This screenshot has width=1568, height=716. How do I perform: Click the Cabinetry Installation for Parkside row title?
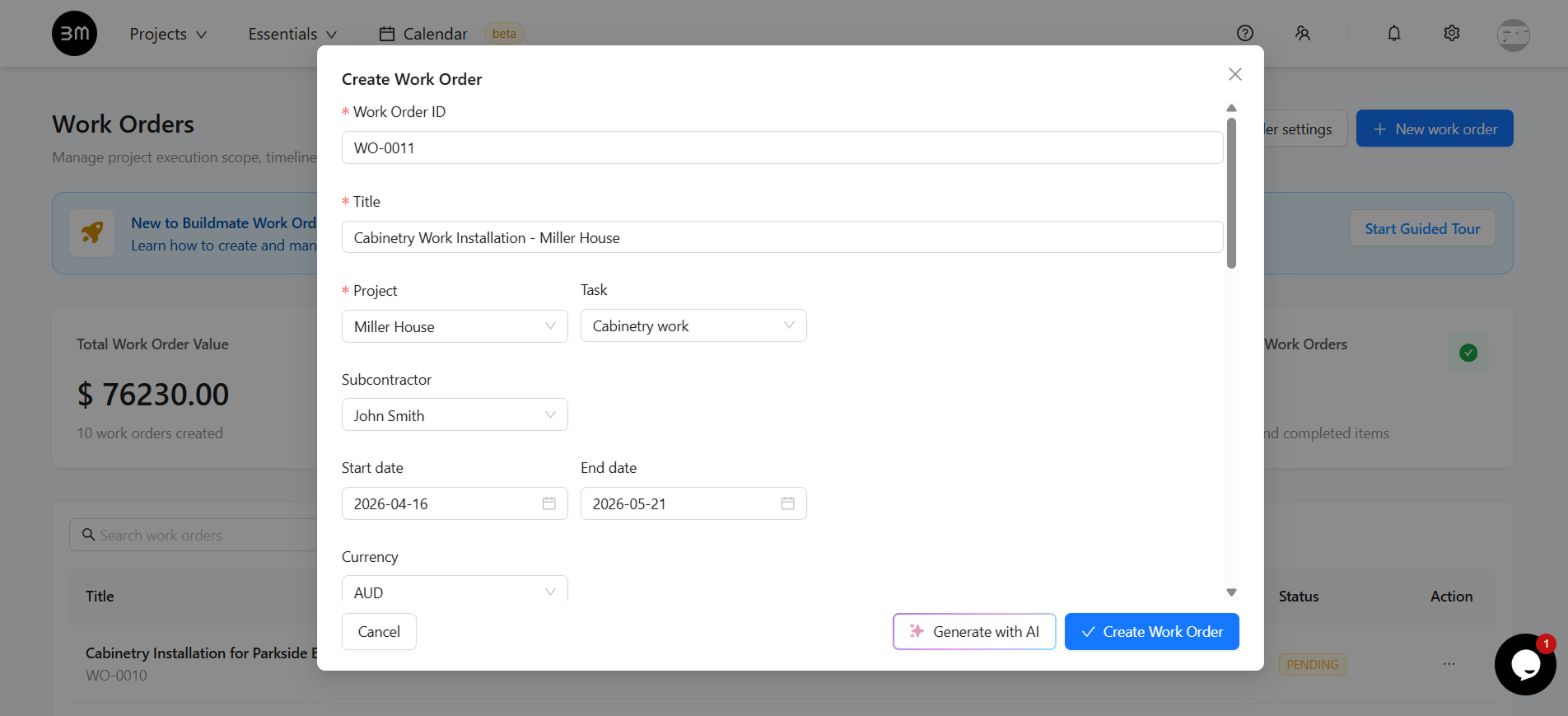(202, 653)
